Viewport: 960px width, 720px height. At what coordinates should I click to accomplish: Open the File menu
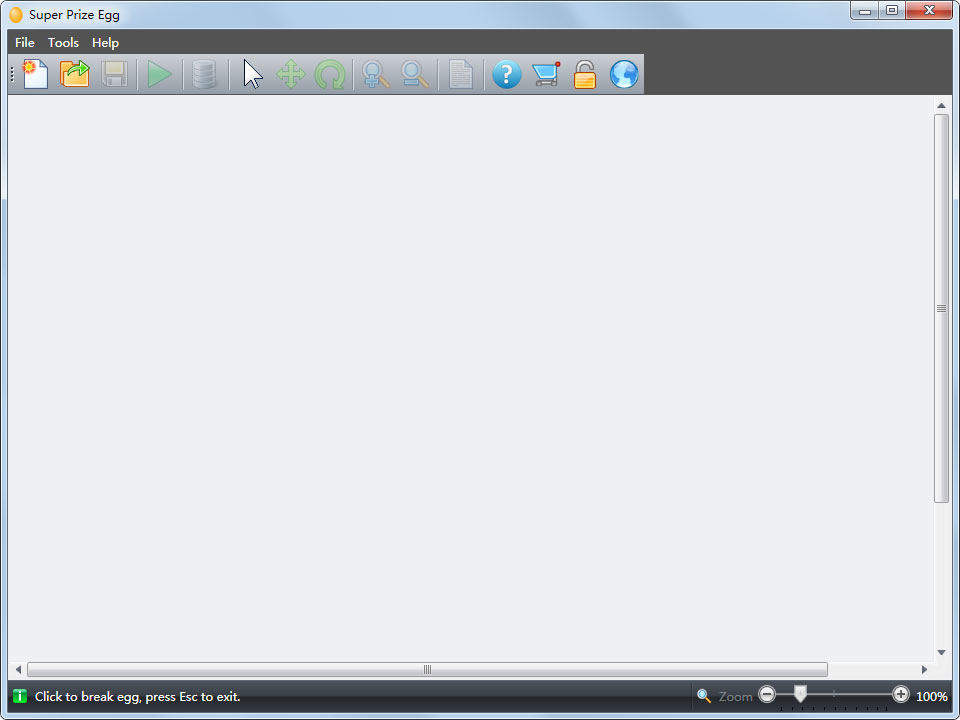pyautogui.click(x=25, y=43)
